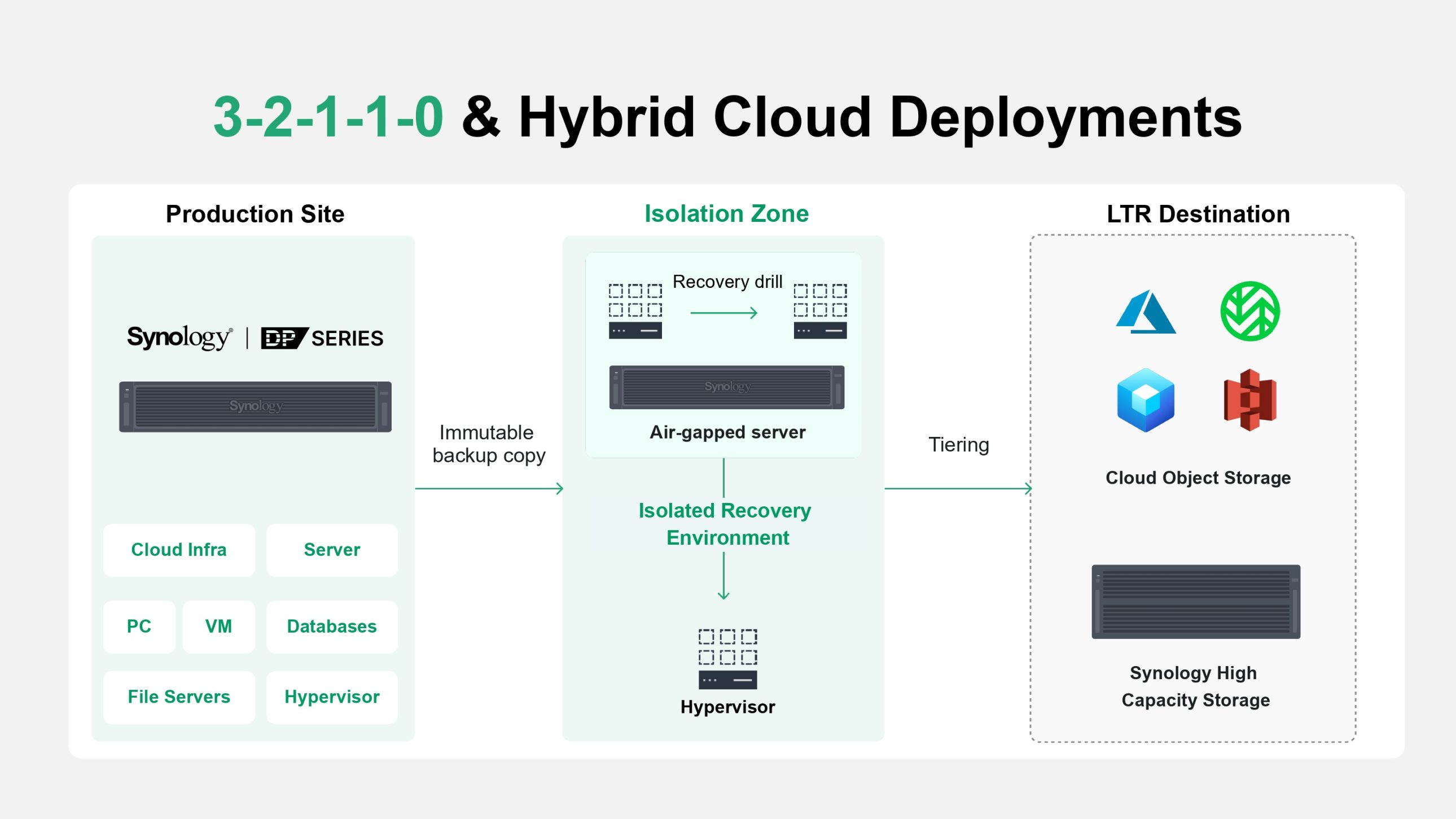
Task: Click the green Wasabi logo icon
Action: [1249, 311]
